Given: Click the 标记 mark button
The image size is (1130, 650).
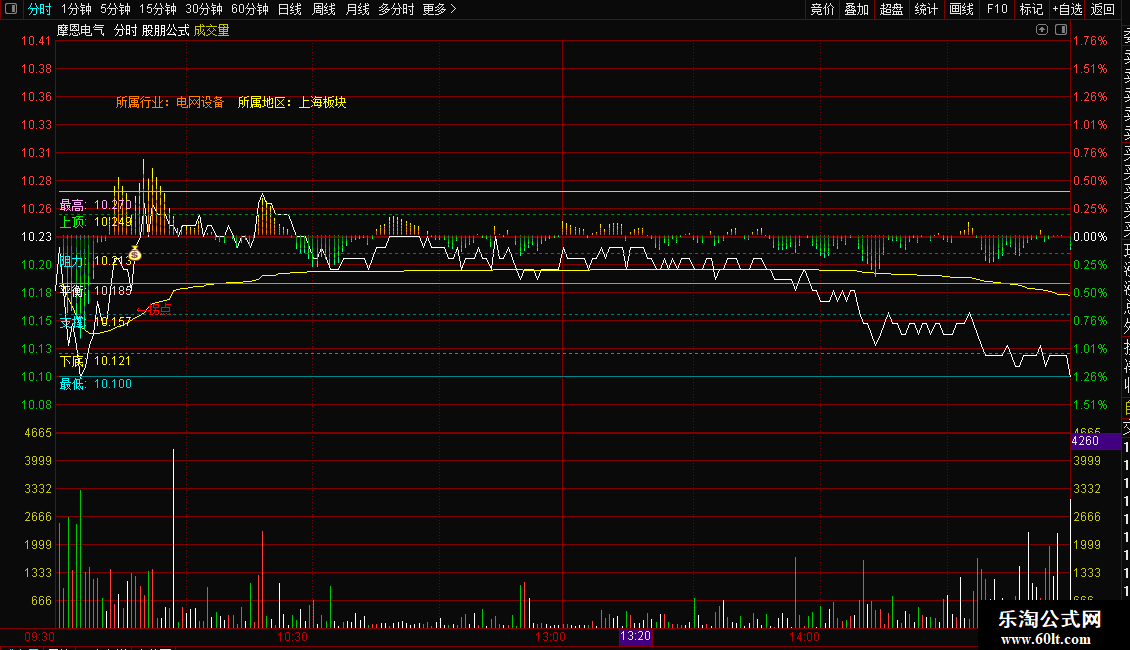Looking at the screenshot, I should pyautogui.click(x=1031, y=9).
